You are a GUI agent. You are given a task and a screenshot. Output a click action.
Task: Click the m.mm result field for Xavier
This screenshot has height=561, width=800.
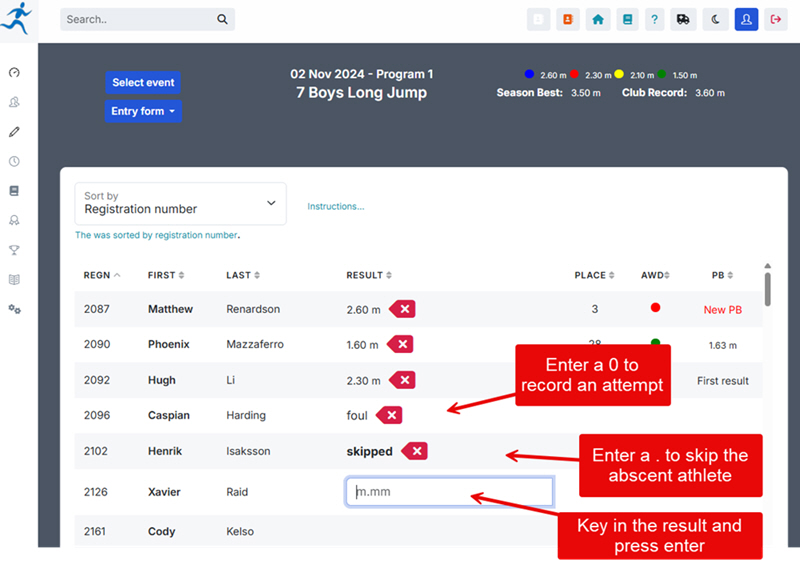[449, 492]
